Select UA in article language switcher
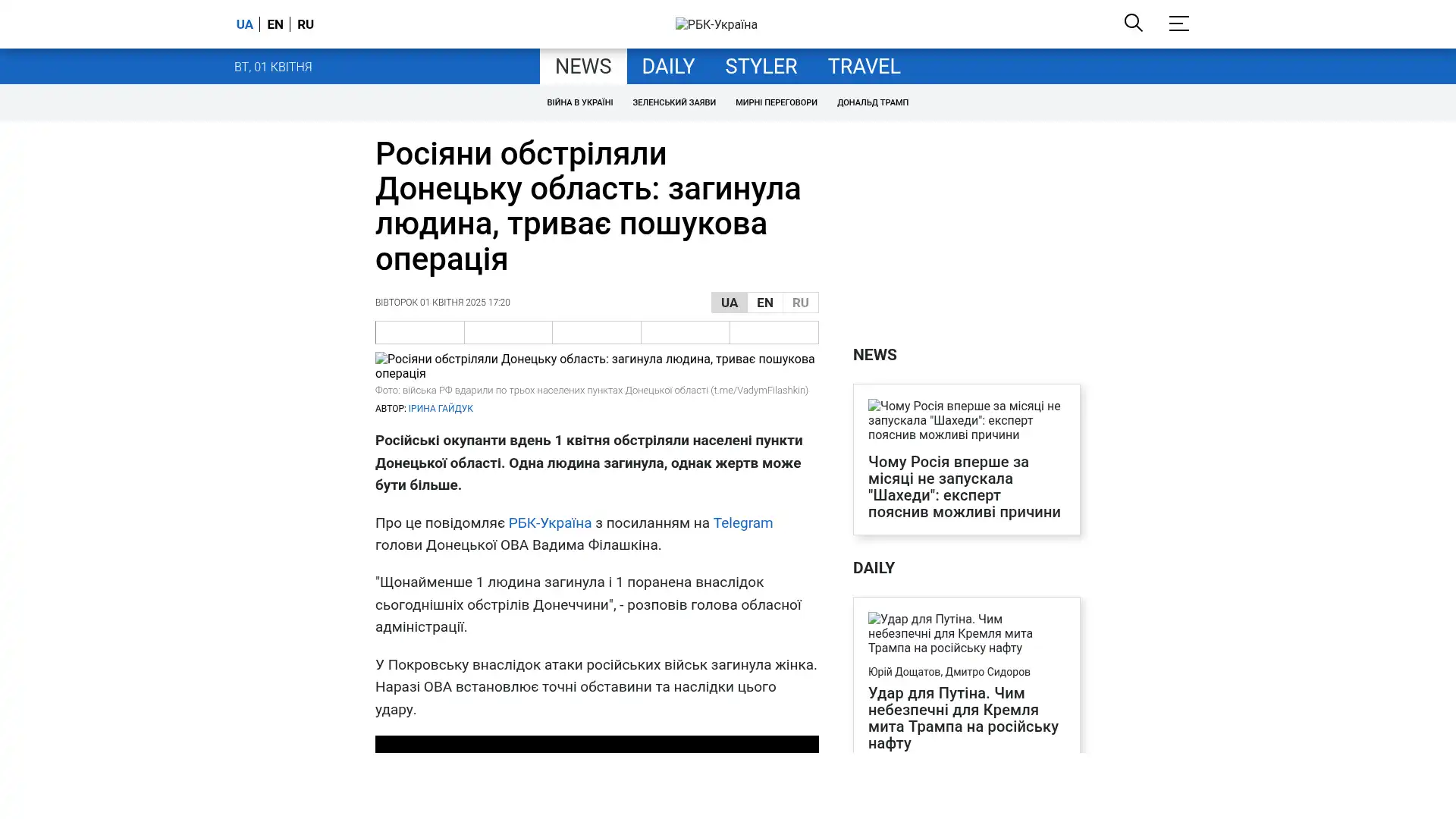Image resolution: width=1456 pixels, height=819 pixels. point(729,303)
